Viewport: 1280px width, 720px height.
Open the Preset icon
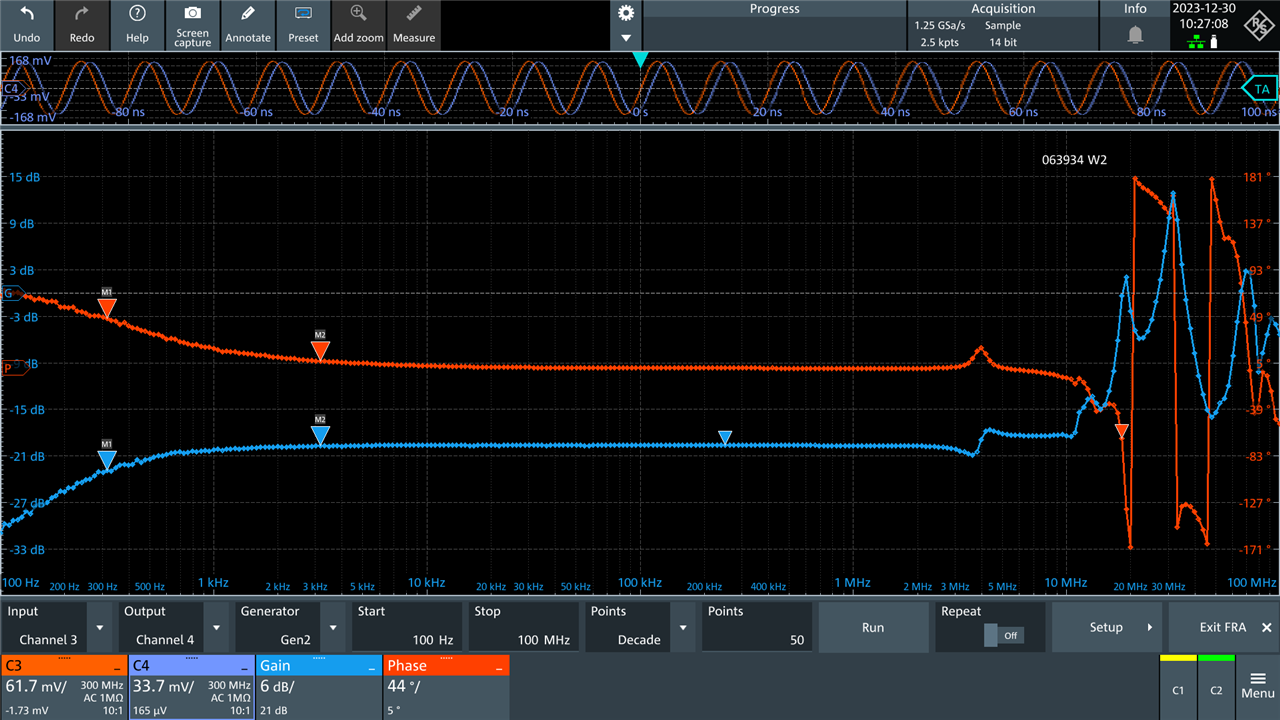303,14
